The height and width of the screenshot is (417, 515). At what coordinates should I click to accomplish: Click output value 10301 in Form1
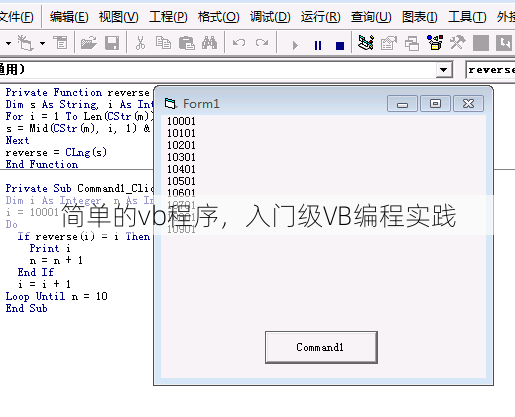(x=181, y=157)
